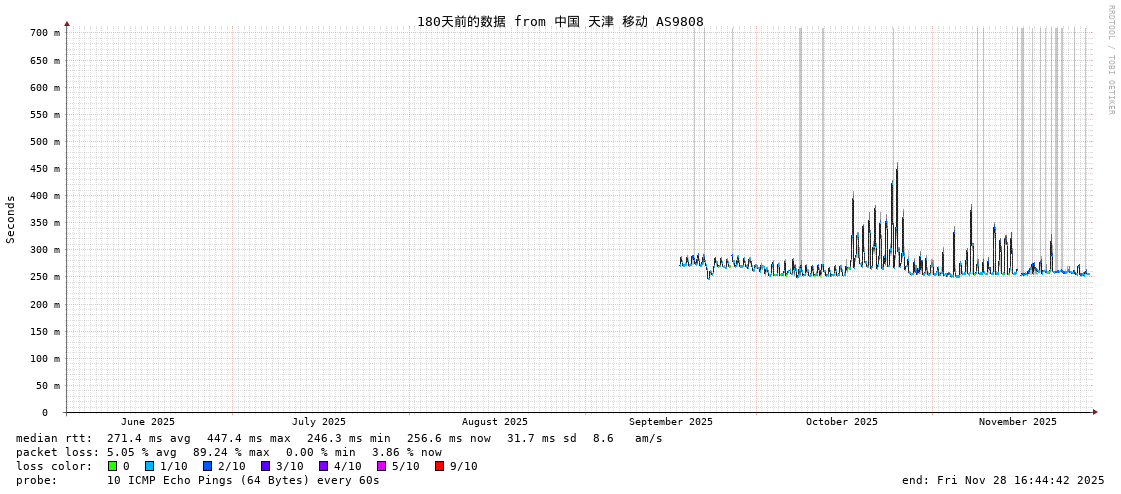Pick the blue 2/10 loss swatch

(207, 466)
